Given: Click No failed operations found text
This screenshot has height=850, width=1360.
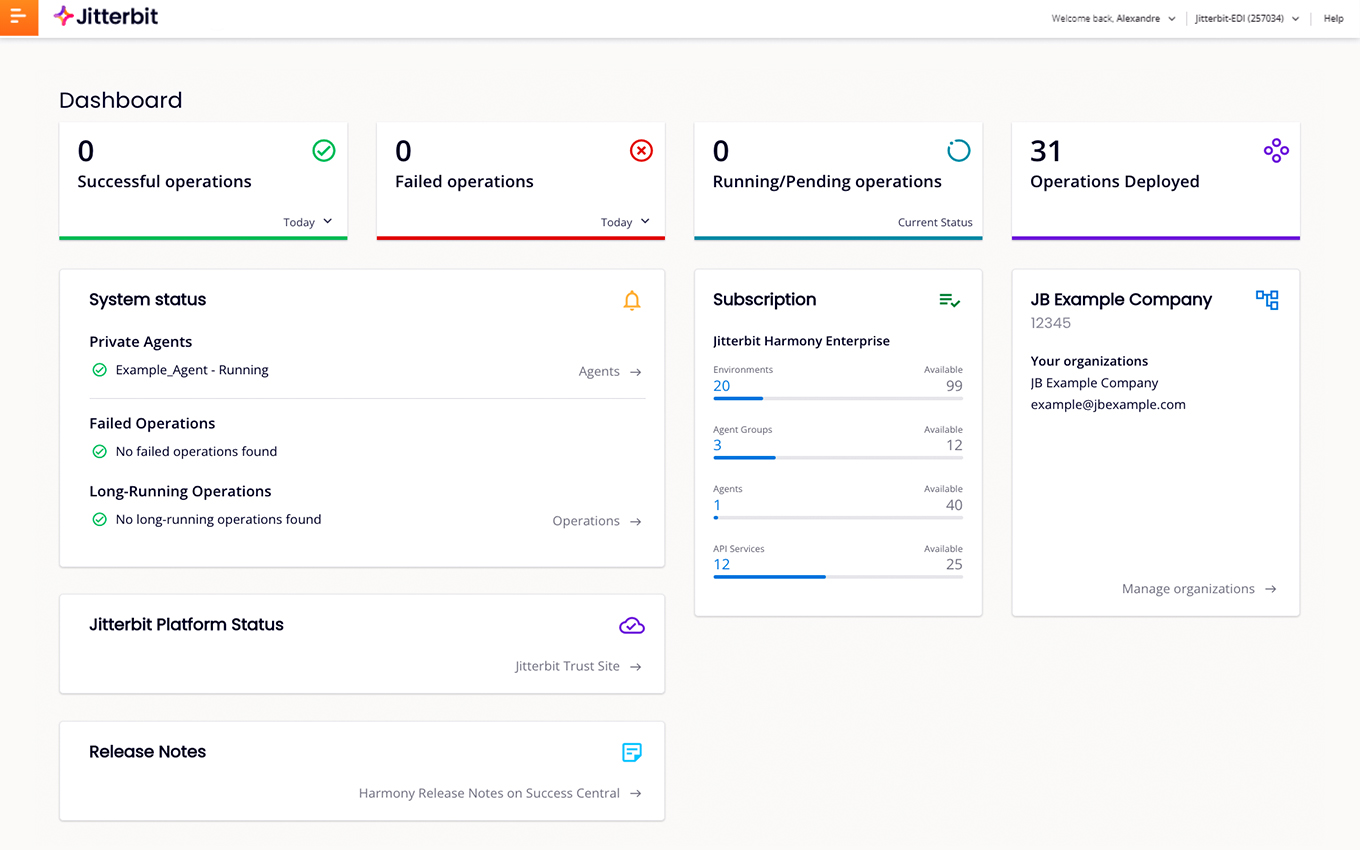Looking at the screenshot, I should coord(196,452).
